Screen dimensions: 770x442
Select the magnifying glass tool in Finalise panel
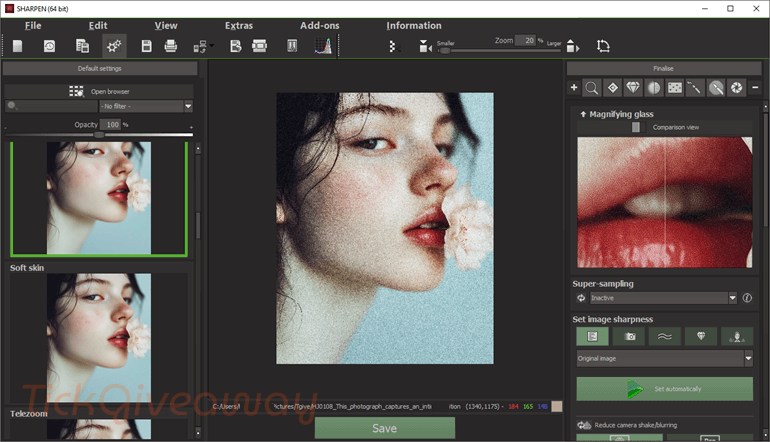[592, 88]
